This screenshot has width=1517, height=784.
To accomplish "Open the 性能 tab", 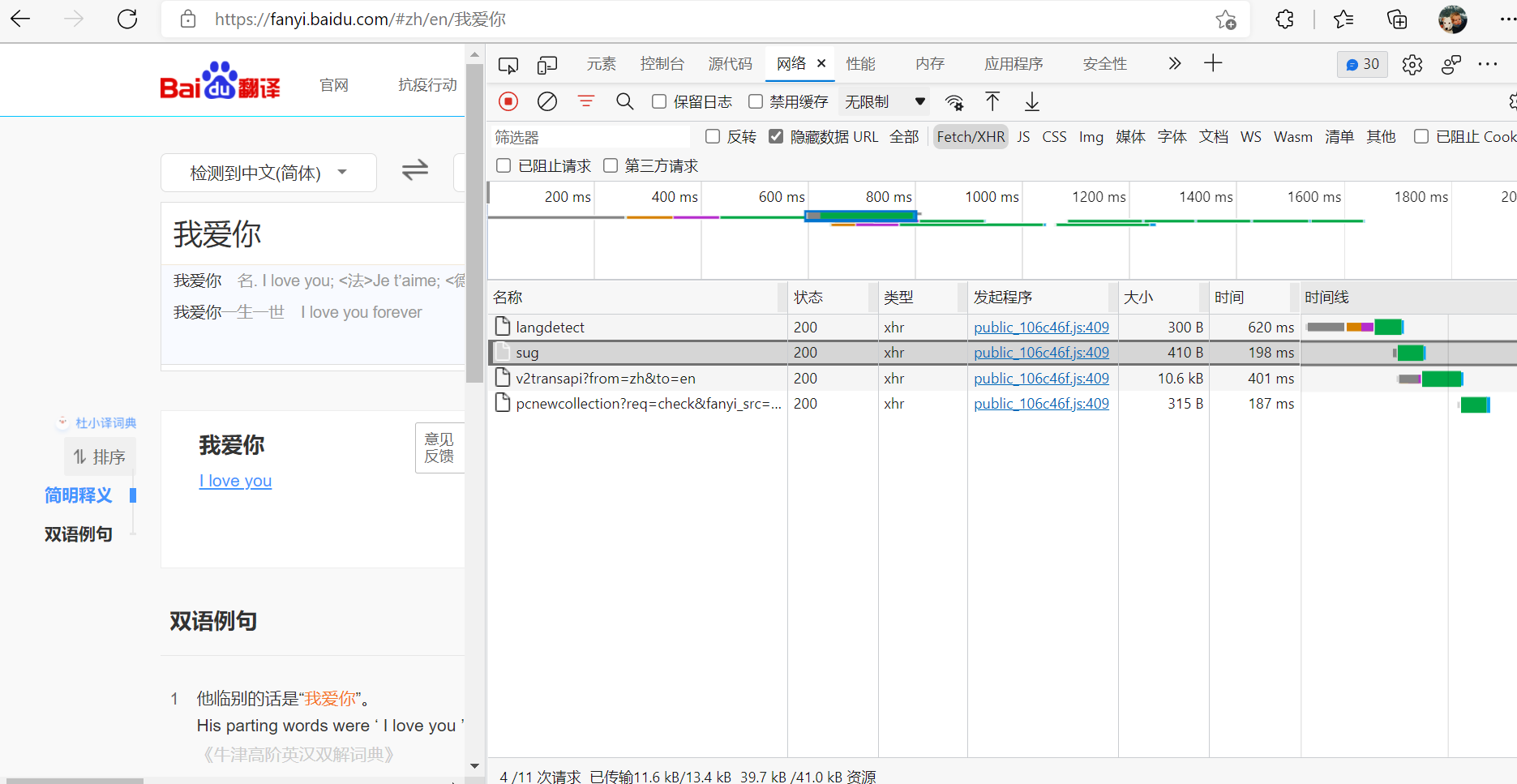I will click(861, 64).
